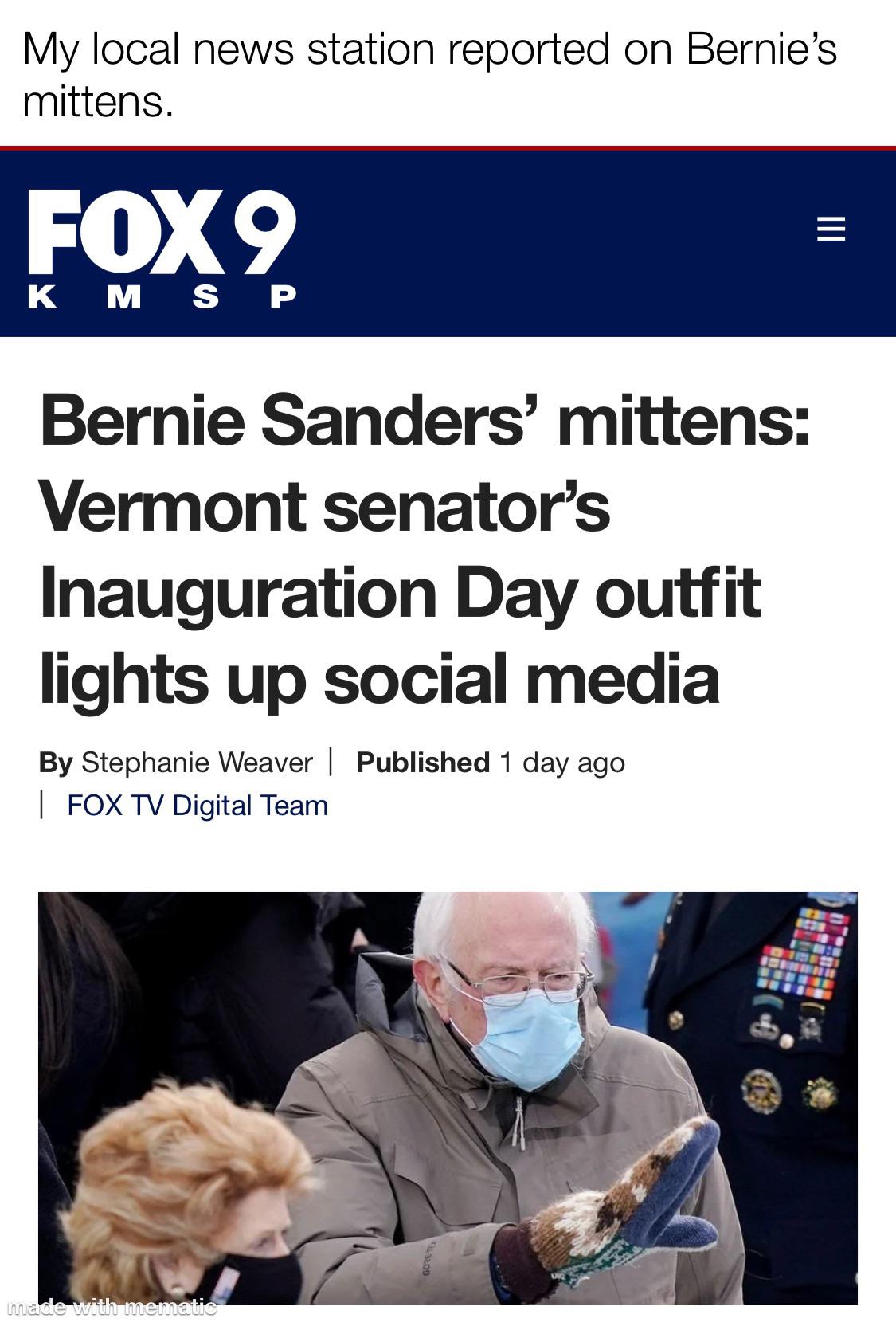Click the Published 1 day ago timestamp
Image resolution: width=896 pixels, height=1322 pixels.
pos(491,763)
